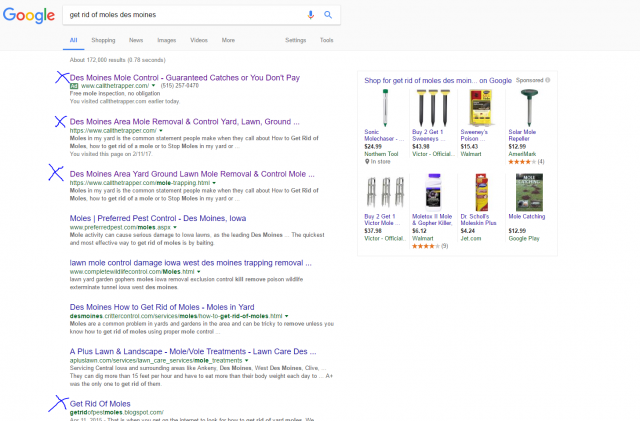This screenshot has width=640, height=421.
Task: Click the Buy 2 Get 1 Sweeneys product image
Action: click(433, 108)
